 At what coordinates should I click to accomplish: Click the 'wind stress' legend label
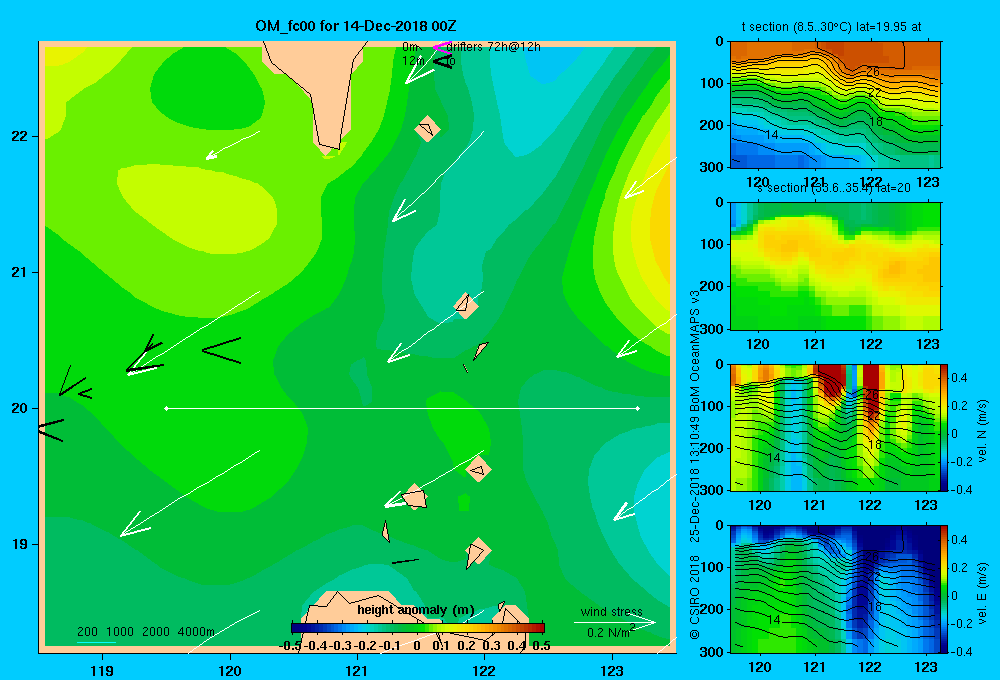(x=611, y=612)
